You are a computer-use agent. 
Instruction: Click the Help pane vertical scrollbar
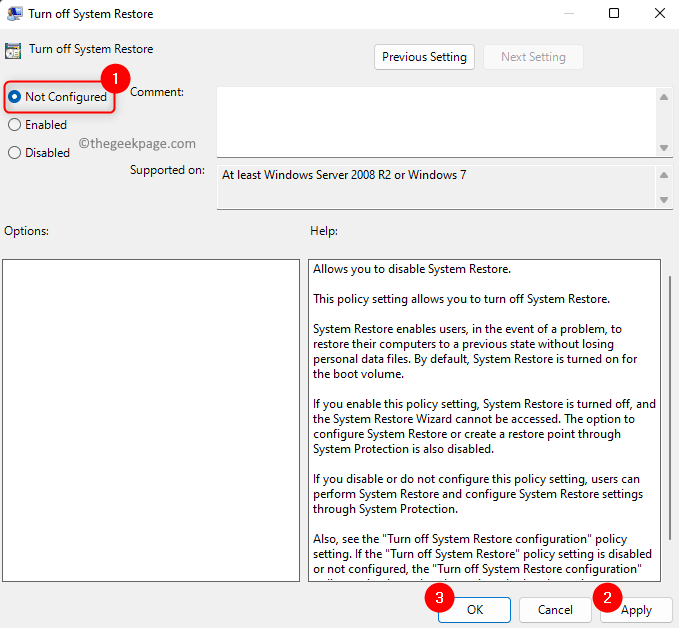670,408
